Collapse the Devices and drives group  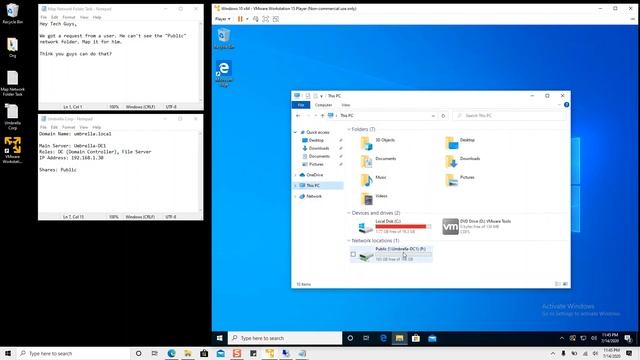click(349, 213)
